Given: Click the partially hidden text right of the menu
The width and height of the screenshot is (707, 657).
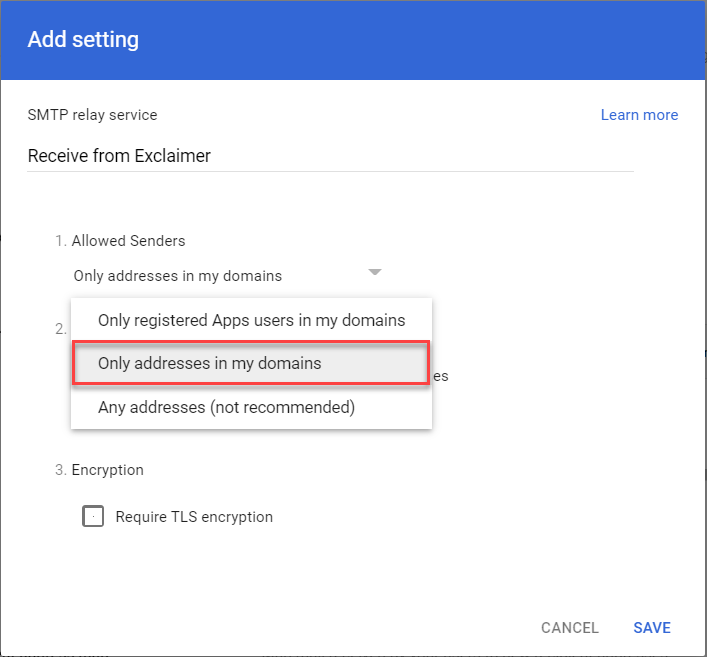Looking at the screenshot, I should (441, 377).
